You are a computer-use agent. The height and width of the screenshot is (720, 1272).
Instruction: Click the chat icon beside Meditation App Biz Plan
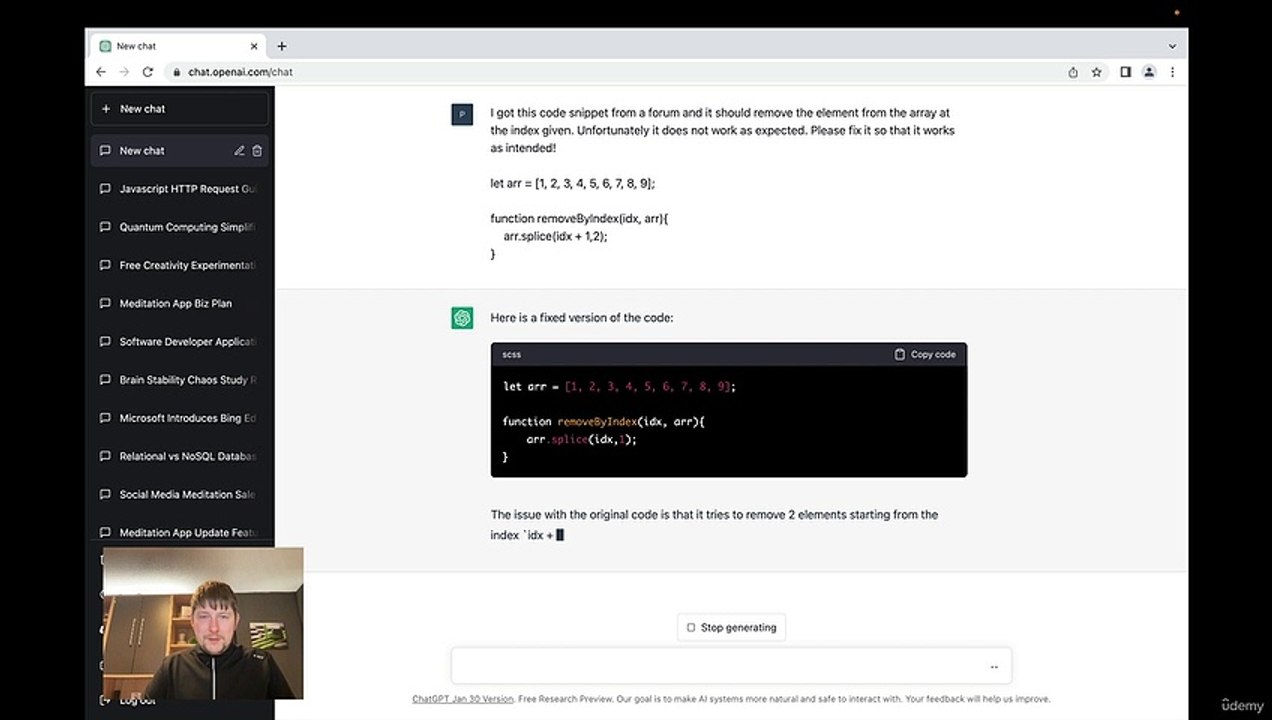[x=105, y=303]
